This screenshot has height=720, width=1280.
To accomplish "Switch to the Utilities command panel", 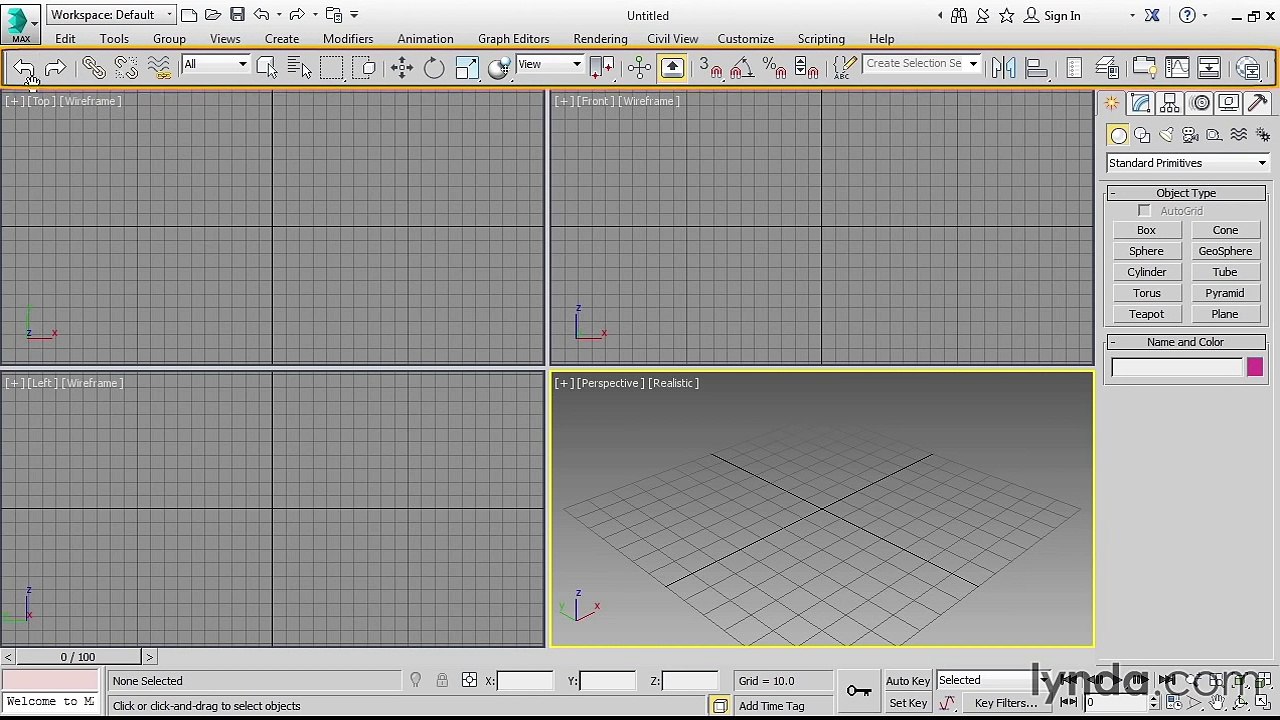I will click(x=1258, y=103).
